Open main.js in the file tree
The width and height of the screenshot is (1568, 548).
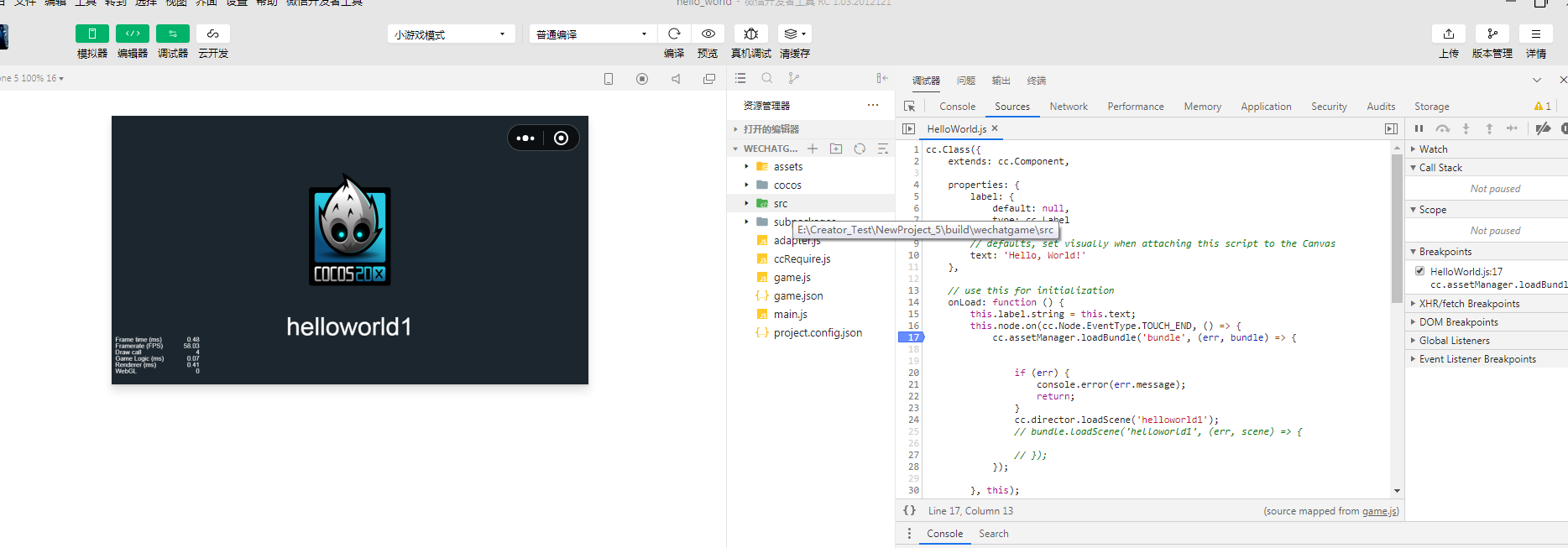[790, 315]
